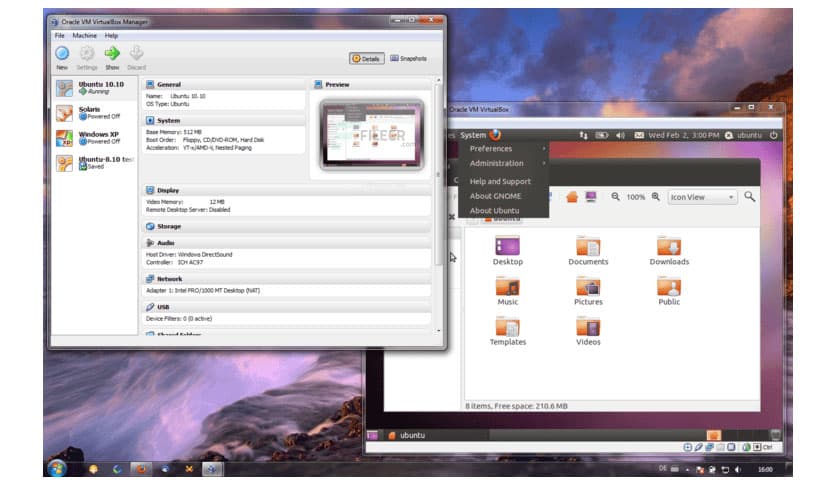Image resolution: width=836 pixels, height=484 pixels.
Task: Select the Public folder
Action: [x=669, y=291]
